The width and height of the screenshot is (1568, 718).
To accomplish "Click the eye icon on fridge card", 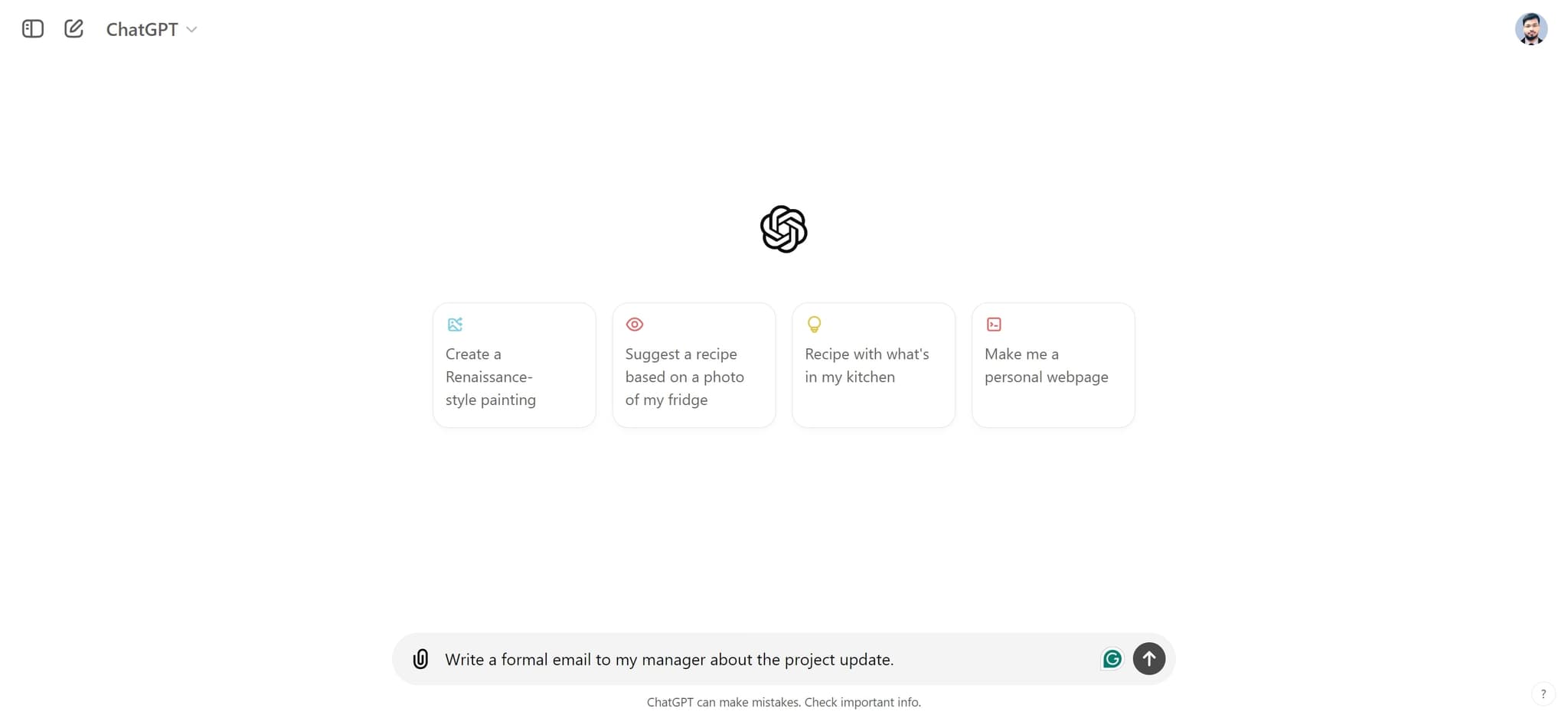I will pyautogui.click(x=635, y=325).
